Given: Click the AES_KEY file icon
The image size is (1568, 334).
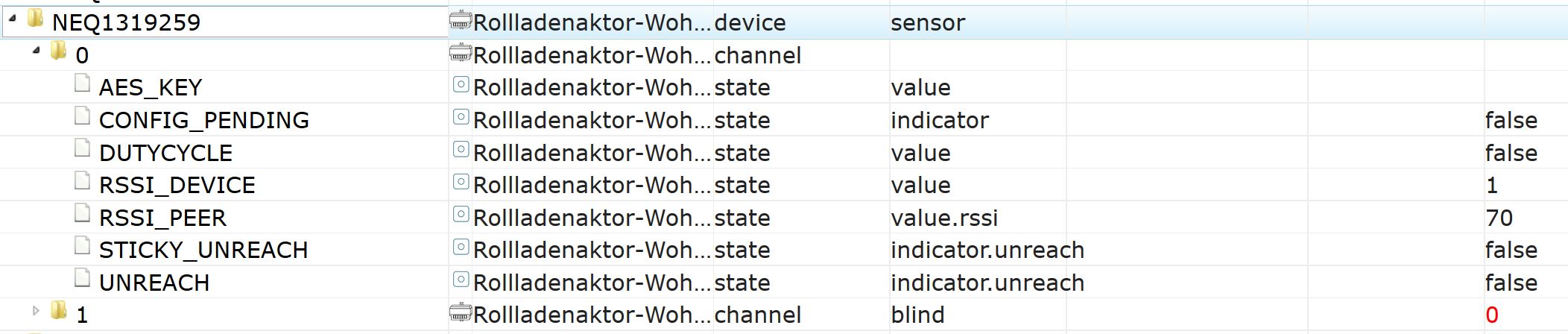Looking at the screenshot, I should point(82,84).
